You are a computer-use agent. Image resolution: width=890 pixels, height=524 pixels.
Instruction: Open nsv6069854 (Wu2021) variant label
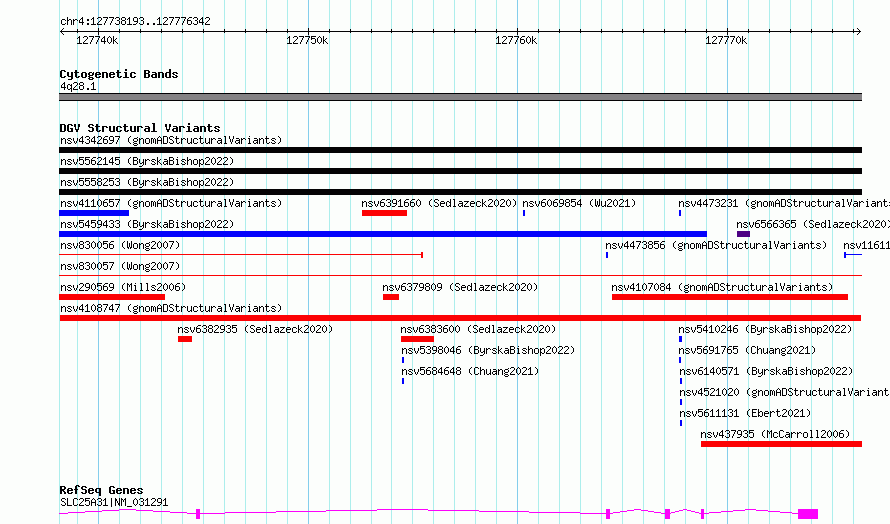(x=579, y=203)
